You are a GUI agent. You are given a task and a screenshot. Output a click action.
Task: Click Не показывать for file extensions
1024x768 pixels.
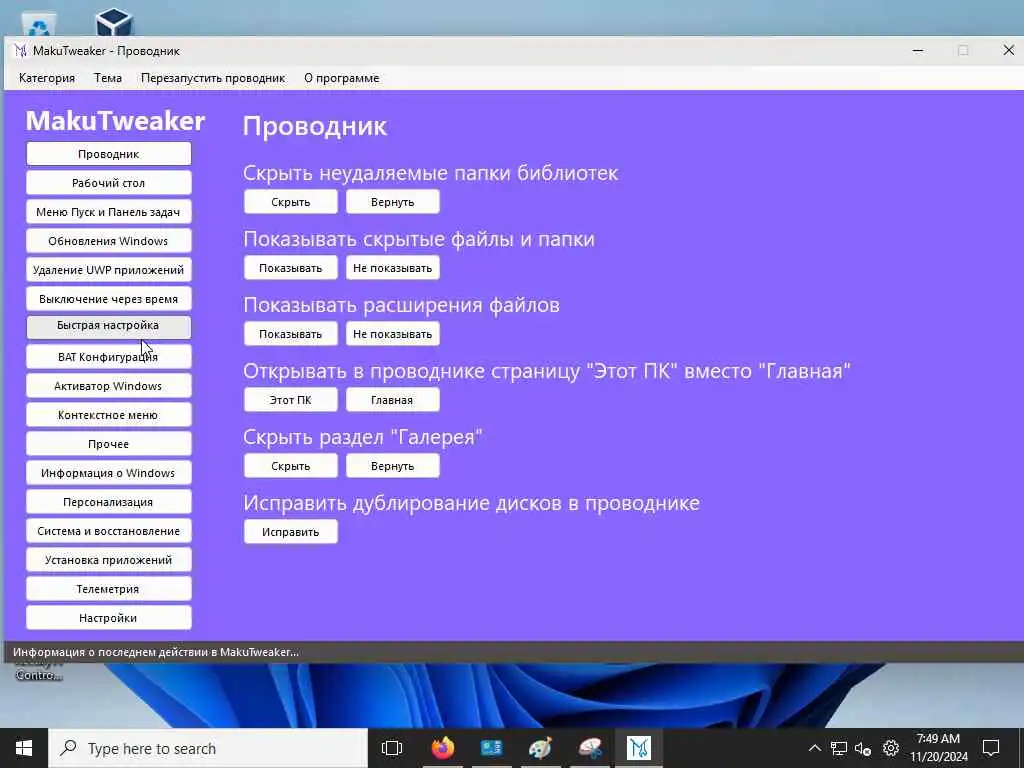(392, 334)
